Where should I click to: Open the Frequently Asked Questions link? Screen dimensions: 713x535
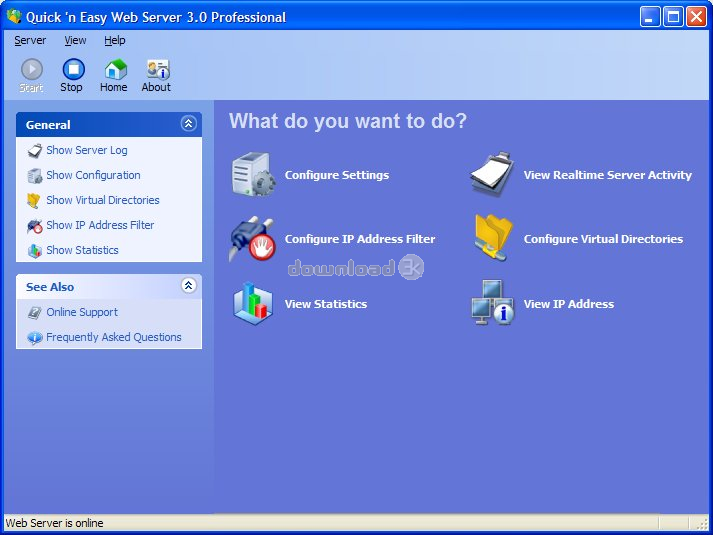click(x=114, y=338)
